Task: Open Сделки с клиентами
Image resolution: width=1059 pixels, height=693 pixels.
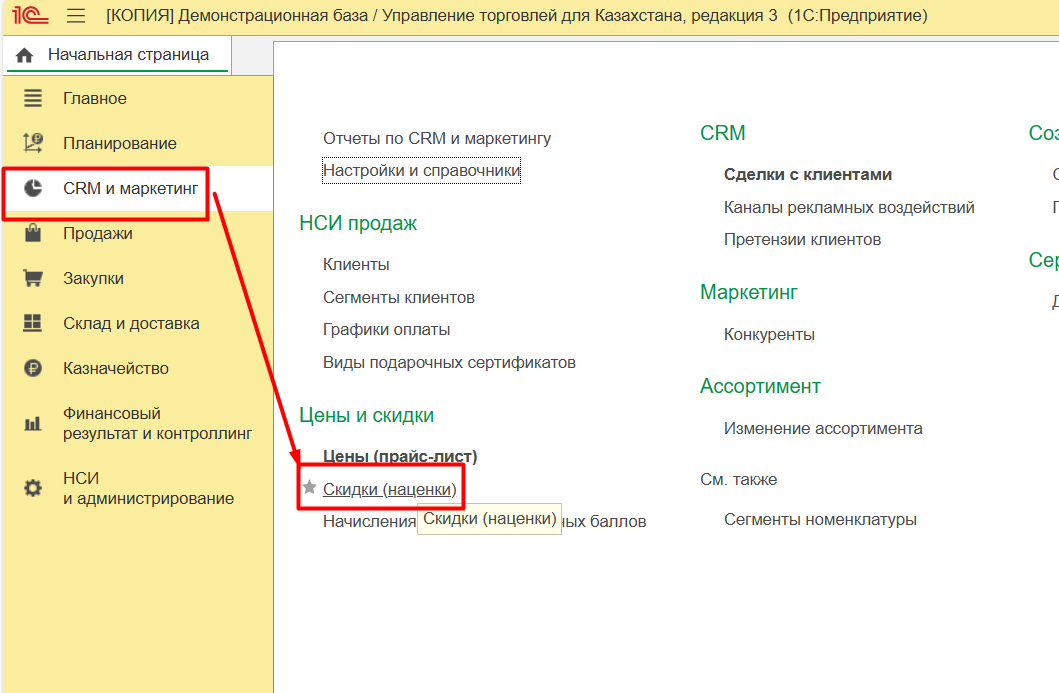Action: pos(807,174)
